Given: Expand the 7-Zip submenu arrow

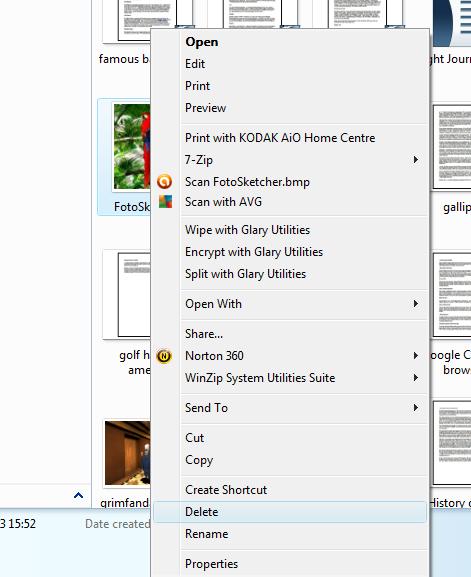Looking at the screenshot, I should pyautogui.click(x=415, y=159).
